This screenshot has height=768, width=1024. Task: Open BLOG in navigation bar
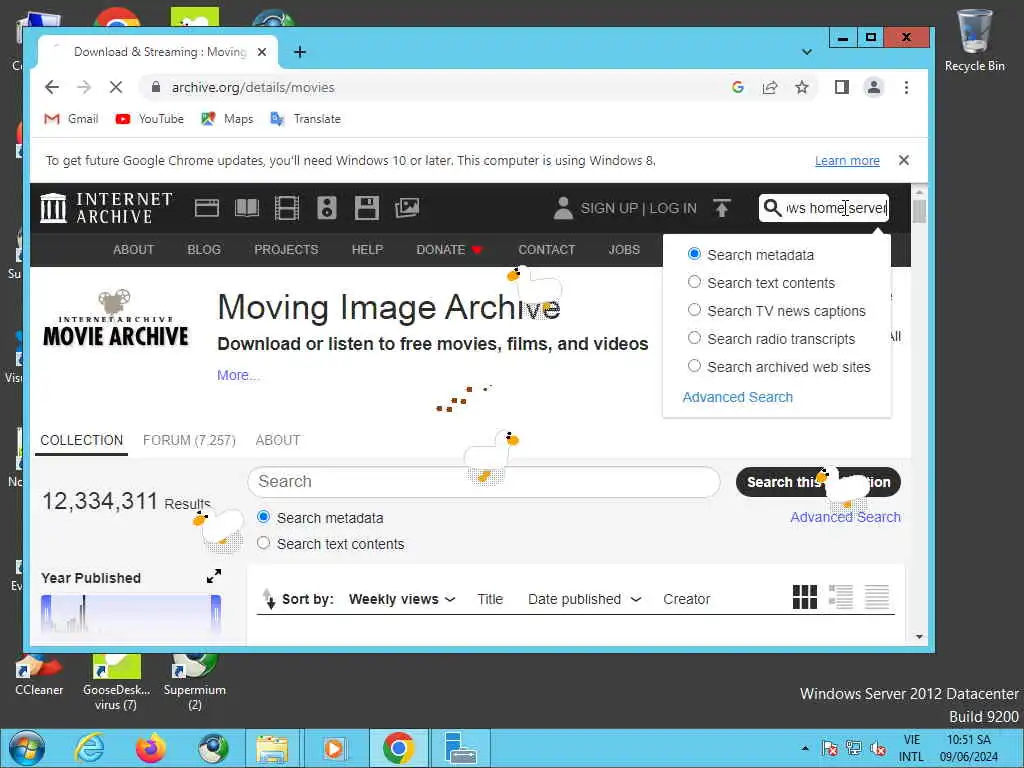[x=204, y=249]
